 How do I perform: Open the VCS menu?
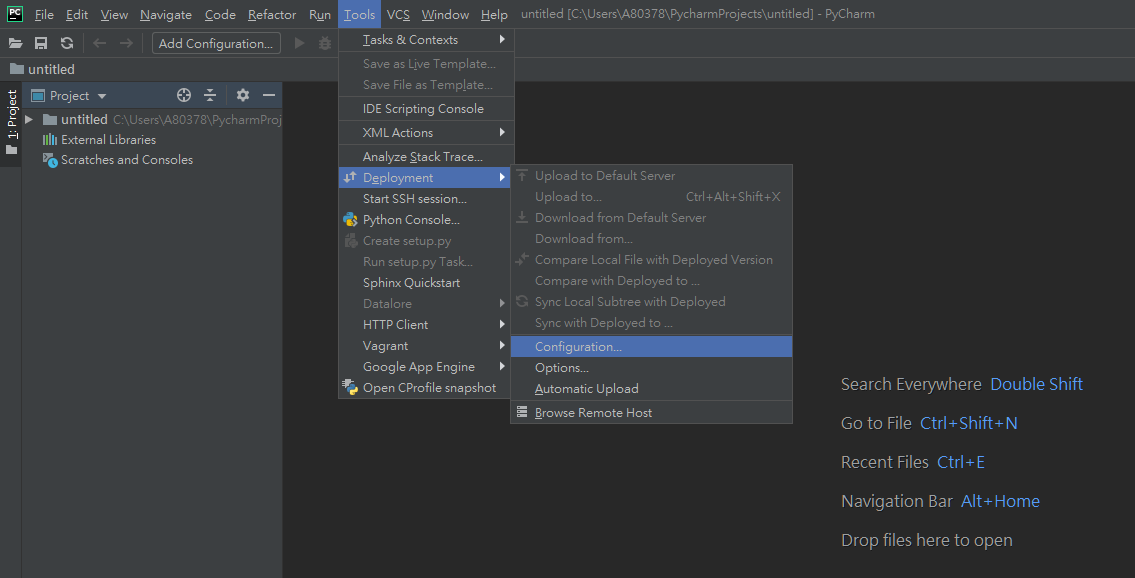[x=398, y=14]
